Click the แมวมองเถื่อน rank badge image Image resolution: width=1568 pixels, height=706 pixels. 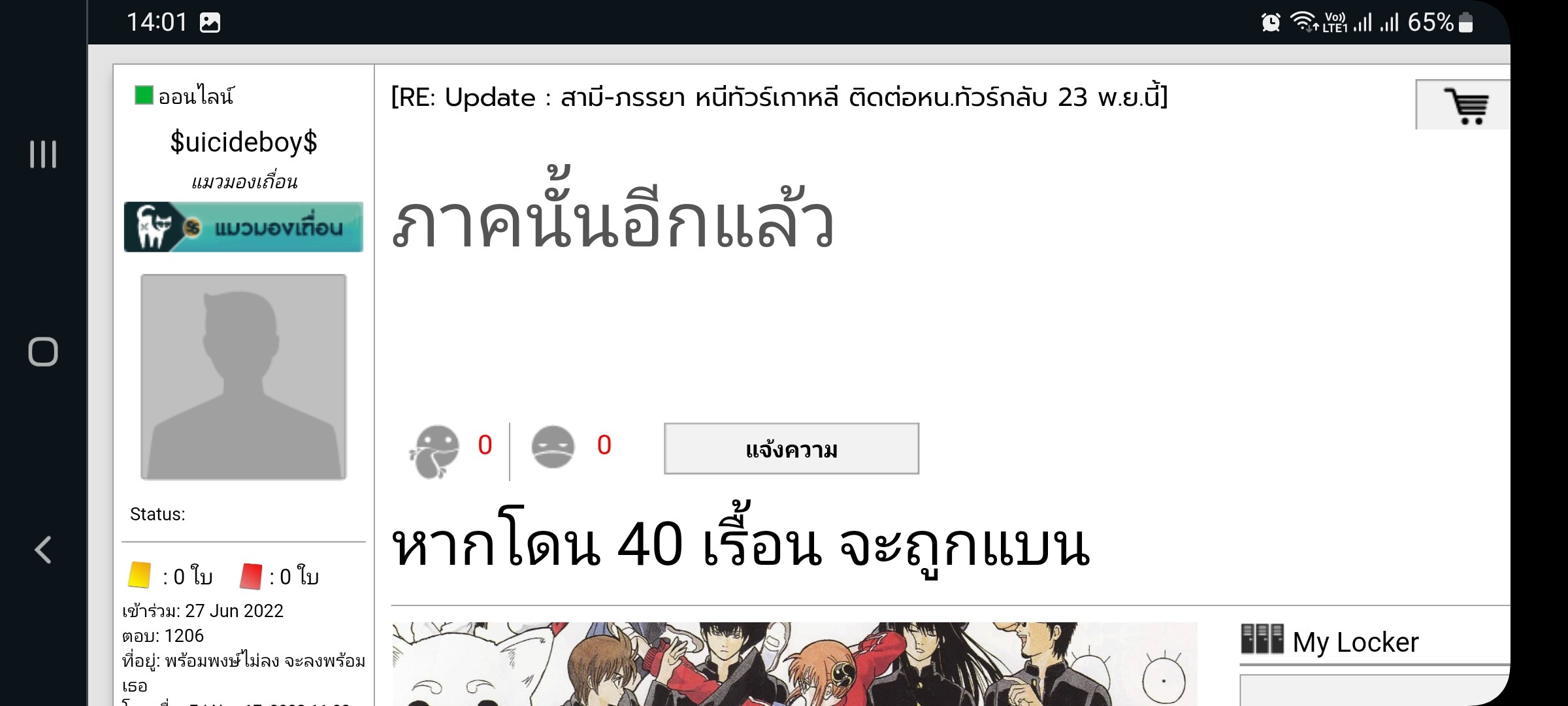click(244, 227)
